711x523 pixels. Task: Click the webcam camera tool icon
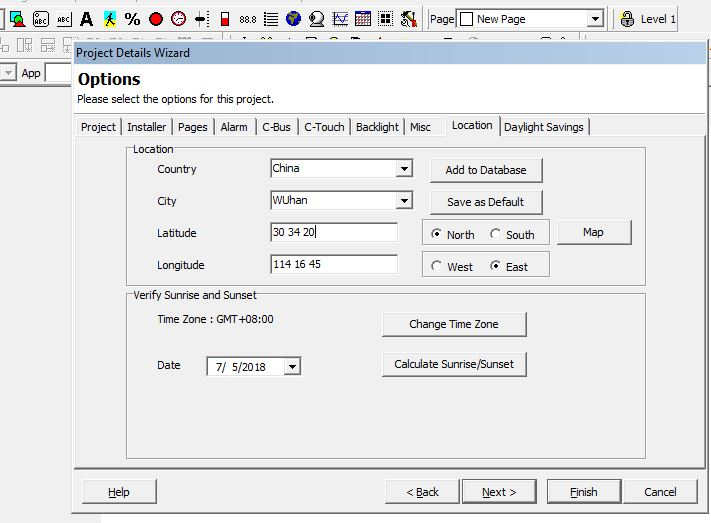click(x=317, y=19)
